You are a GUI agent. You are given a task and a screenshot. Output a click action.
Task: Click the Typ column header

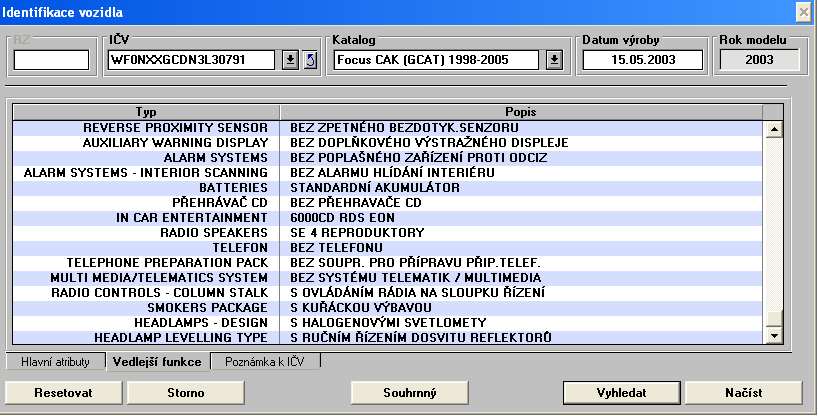146,111
